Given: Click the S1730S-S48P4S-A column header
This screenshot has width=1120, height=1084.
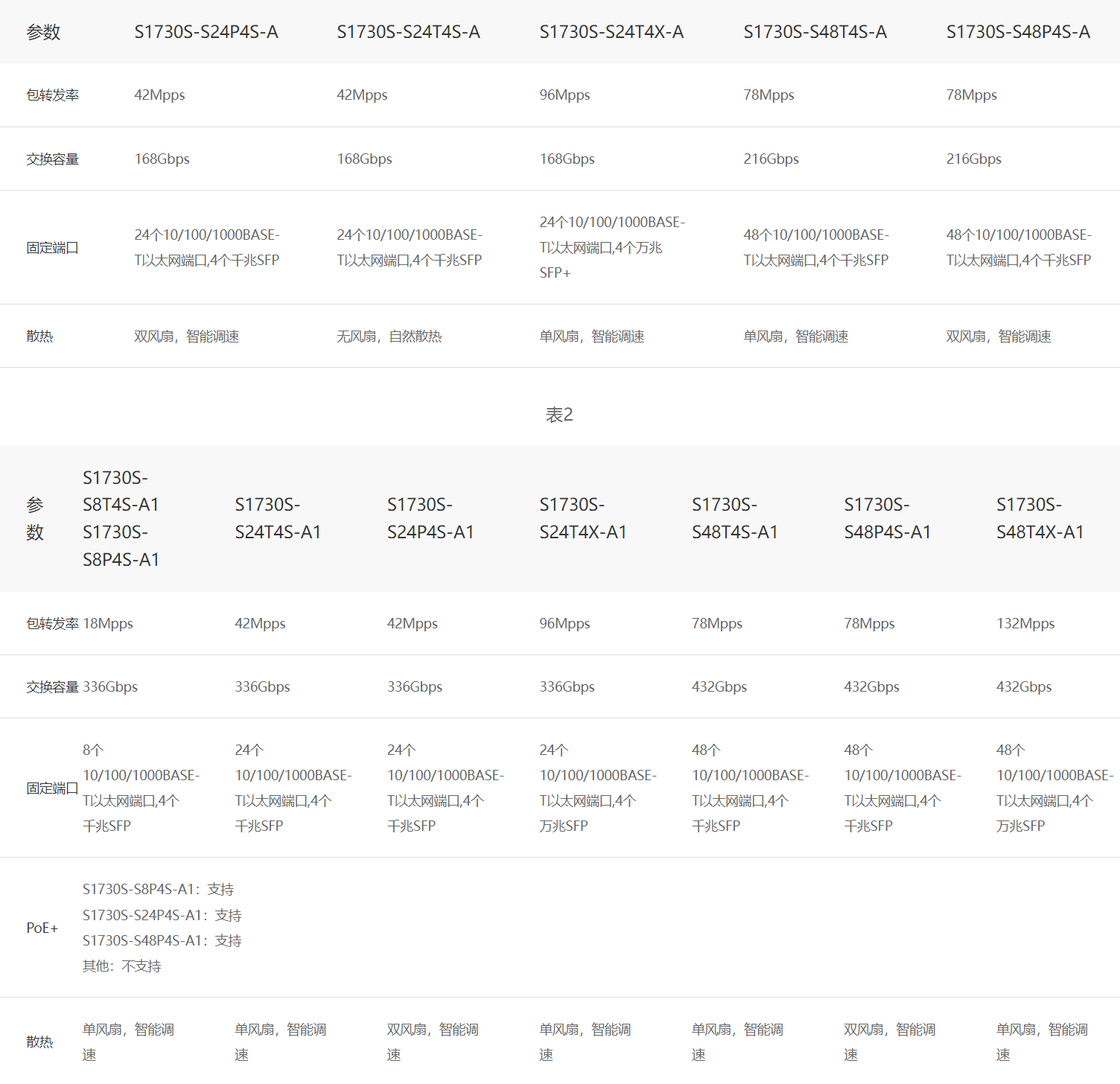Looking at the screenshot, I should [1018, 32].
